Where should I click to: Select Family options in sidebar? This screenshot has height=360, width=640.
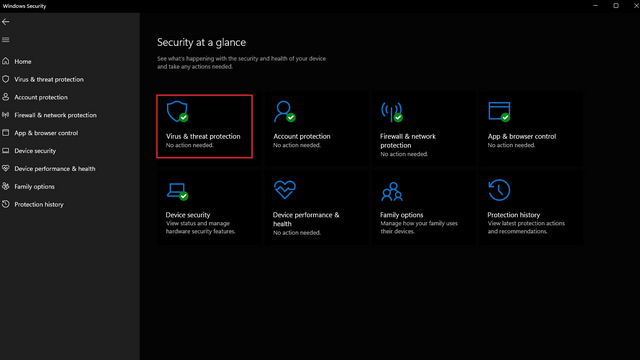pyautogui.click(x=34, y=187)
